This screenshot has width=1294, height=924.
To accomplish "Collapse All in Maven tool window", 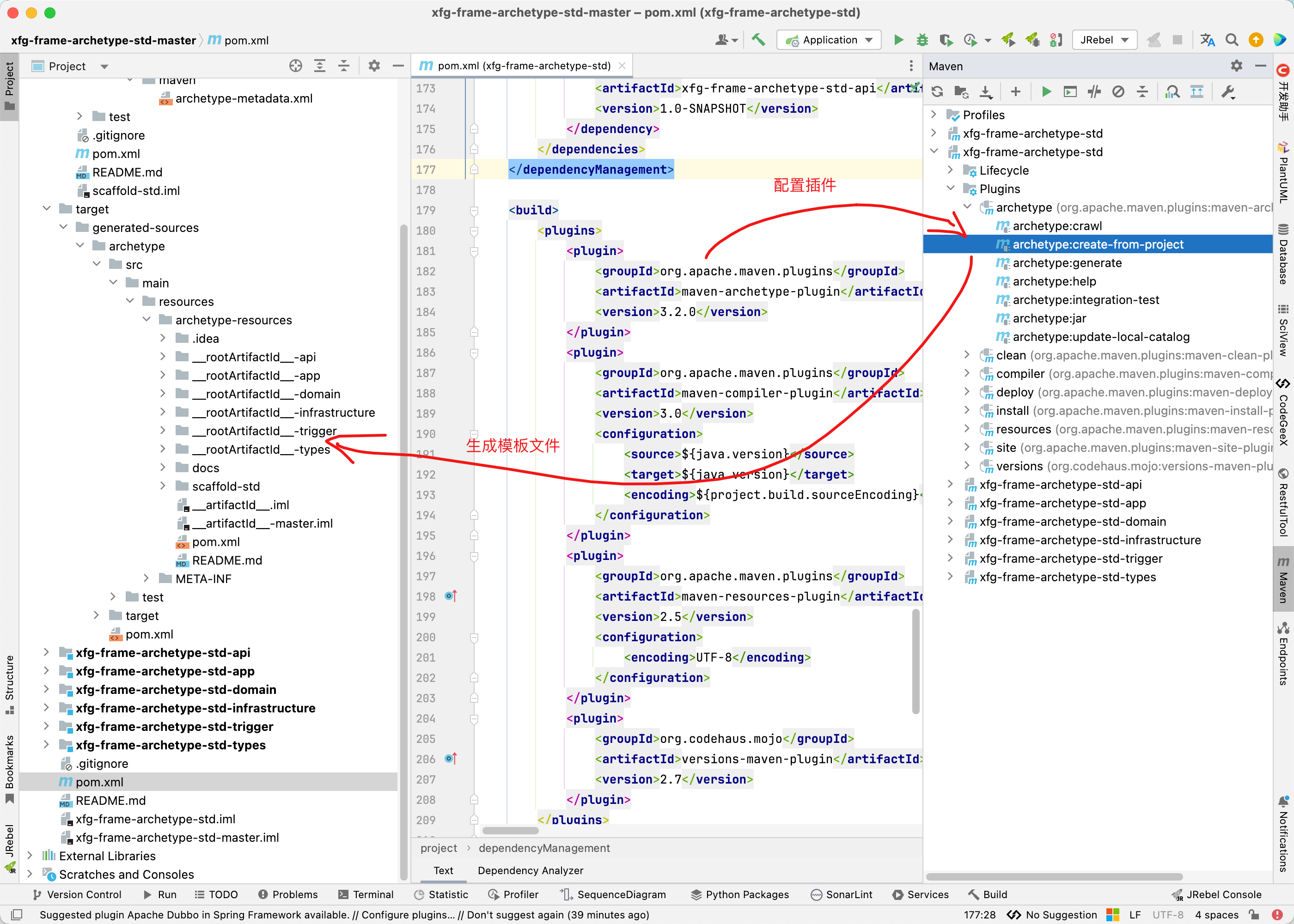I will 1142,91.
